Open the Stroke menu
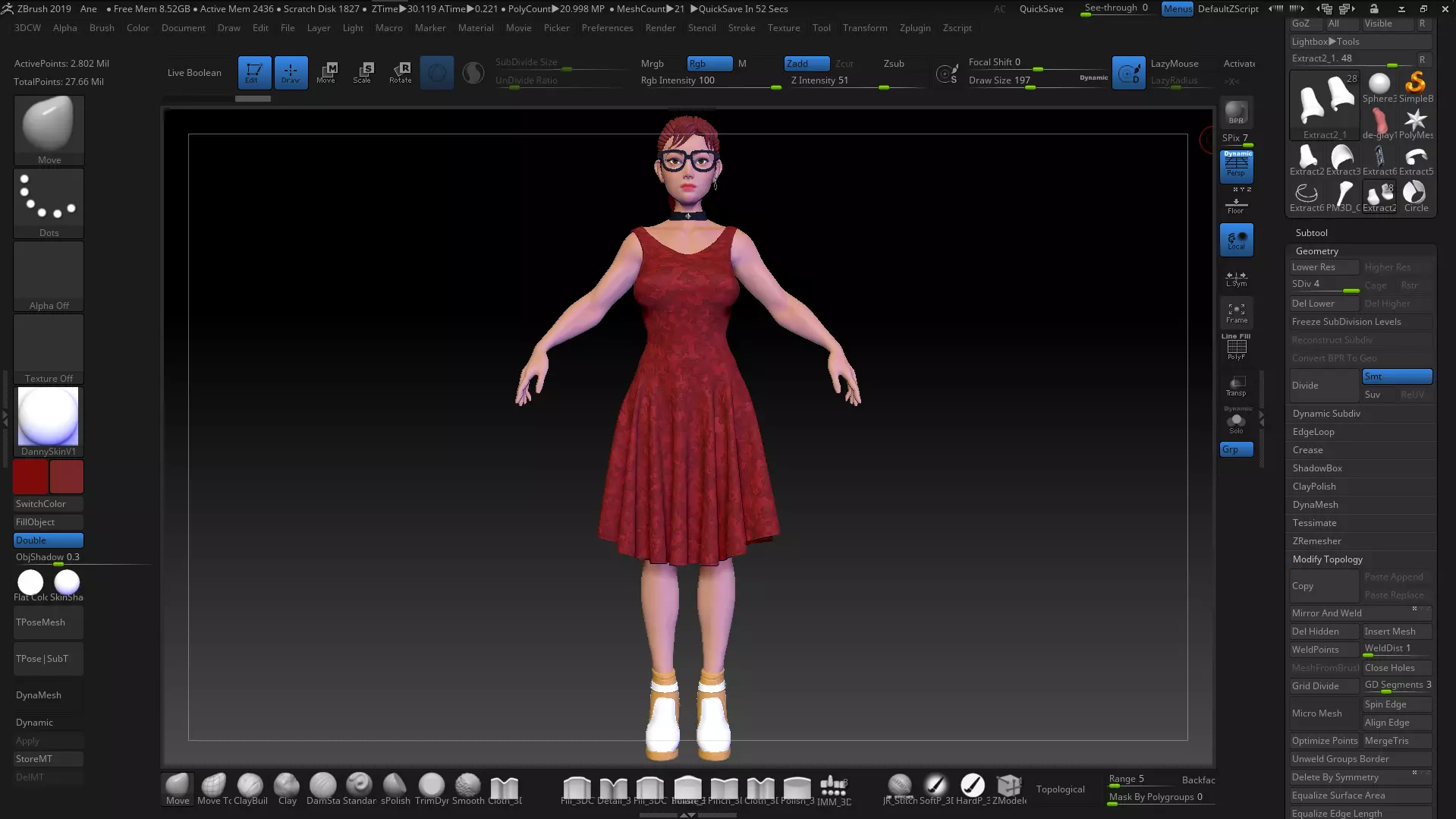The image size is (1456, 819). tap(741, 28)
